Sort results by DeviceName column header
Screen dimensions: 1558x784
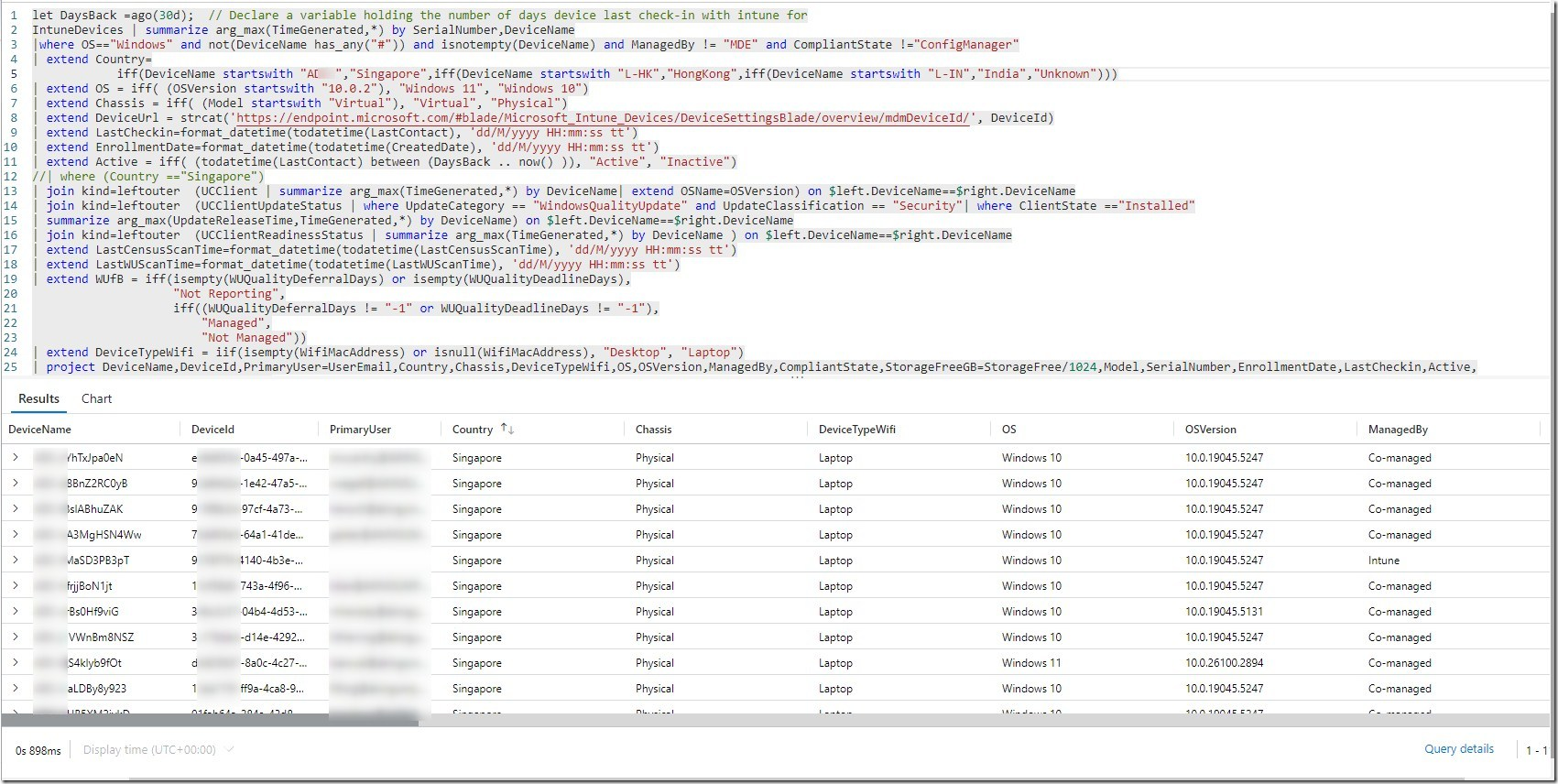coord(40,430)
